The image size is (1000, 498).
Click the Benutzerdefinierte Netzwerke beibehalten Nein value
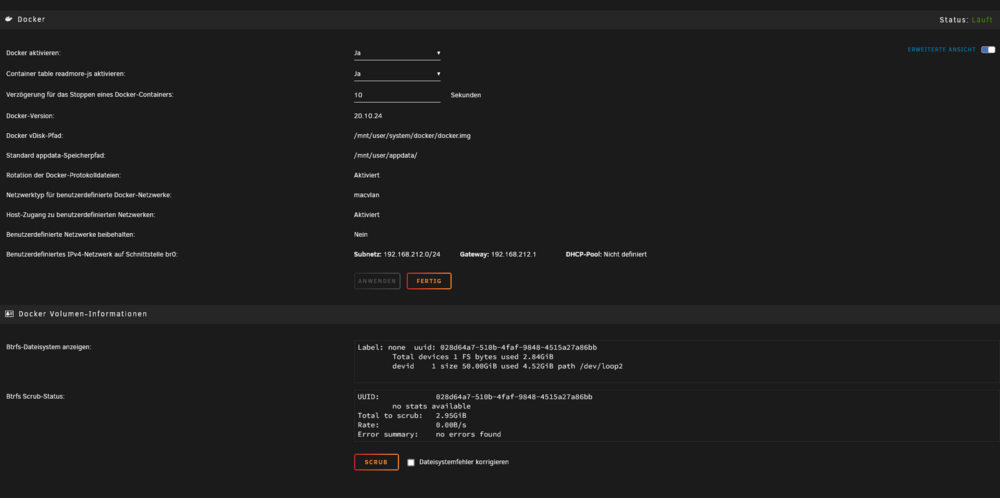click(x=361, y=235)
